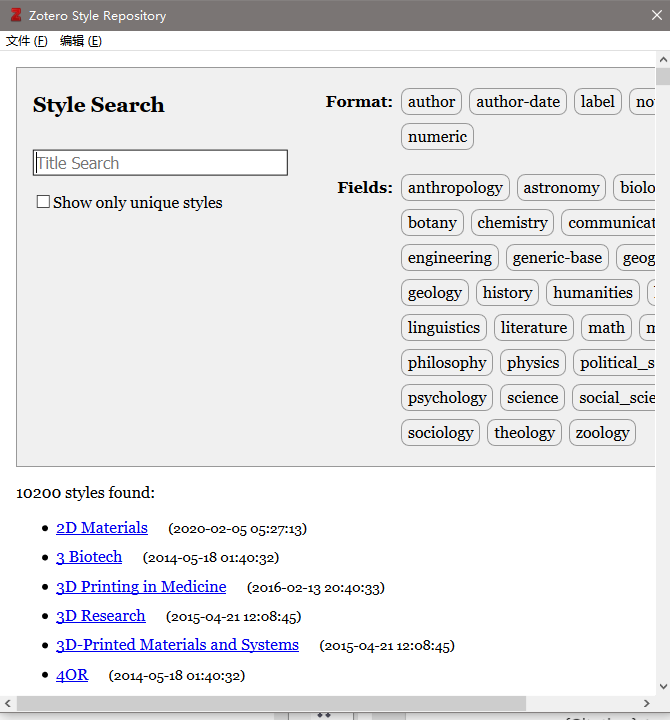The image size is (670, 720).
Task: Select the philosophy field tag
Action: click(447, 362)
